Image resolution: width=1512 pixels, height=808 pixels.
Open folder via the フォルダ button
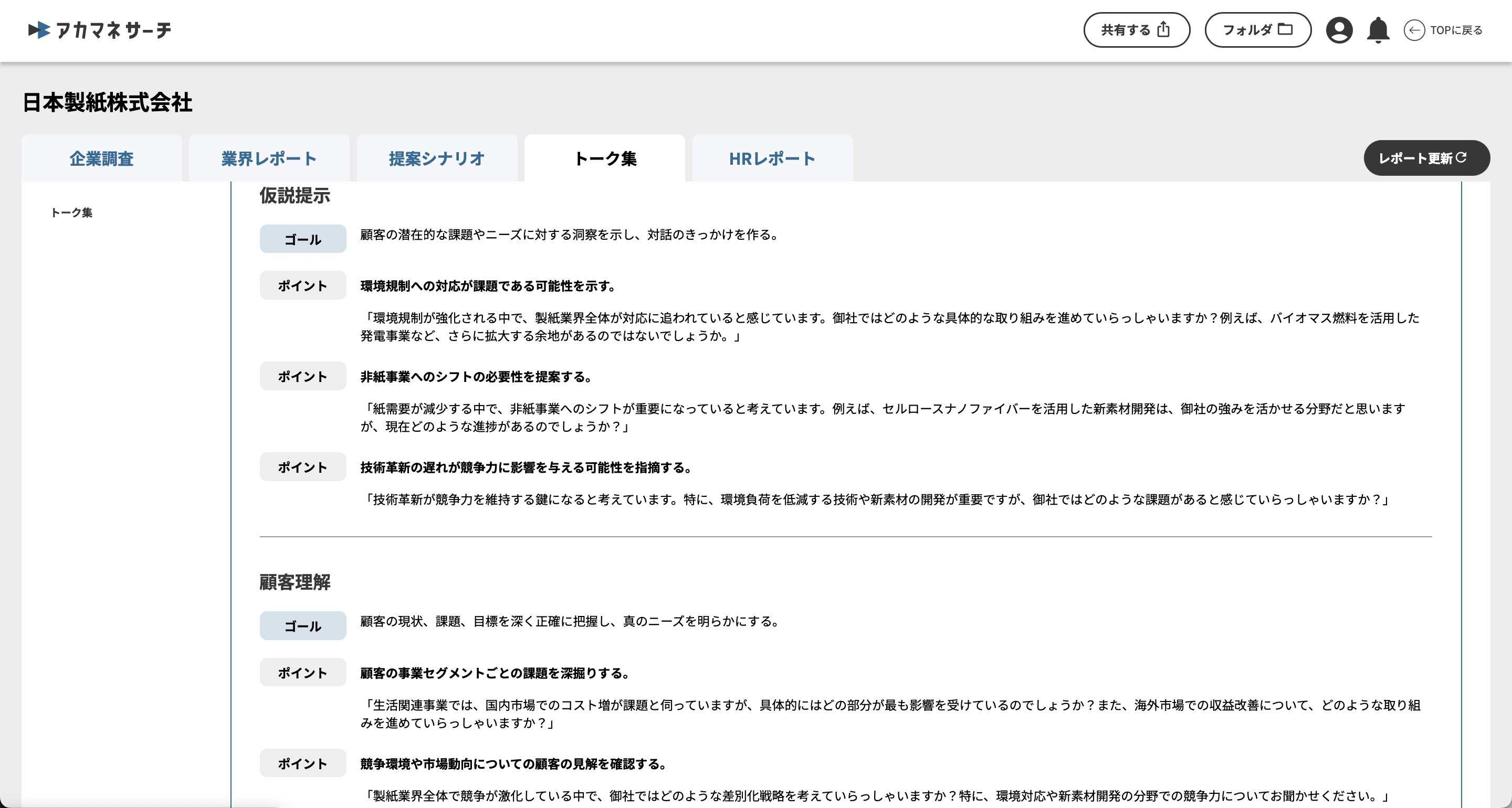click(x=1258, y=30)
